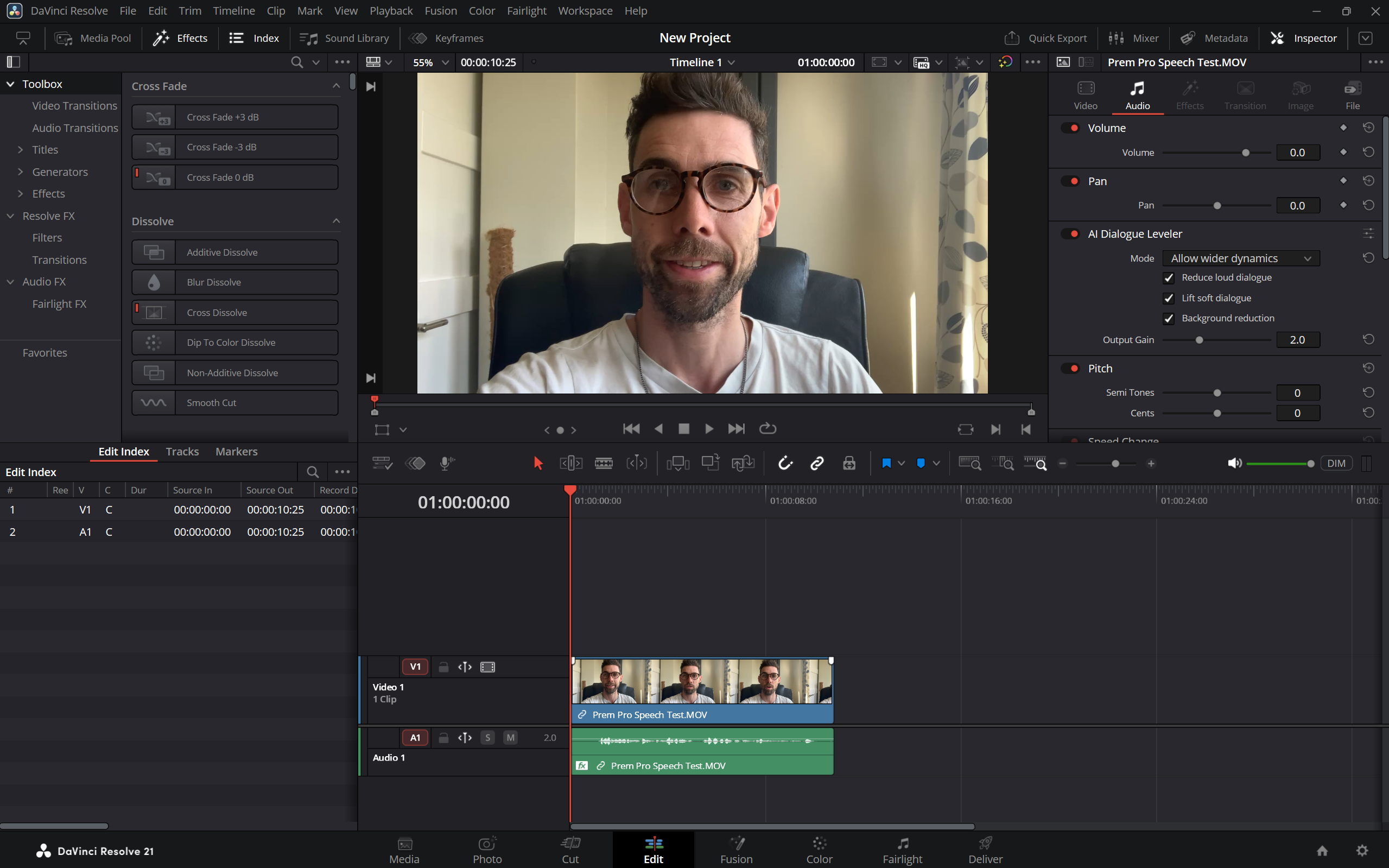
Task: Choose the Blade Edit Mode tool
Action: point(604,463)
